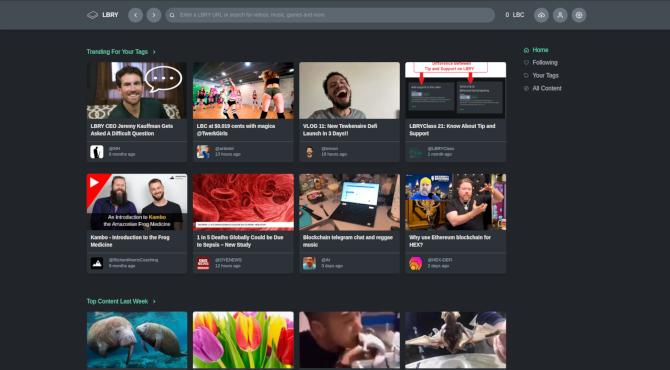Open title 'Blockchain telegram chat and reggae music'
Image resolution: width=670 pixels, height=370 pixels.
[348, 241]
